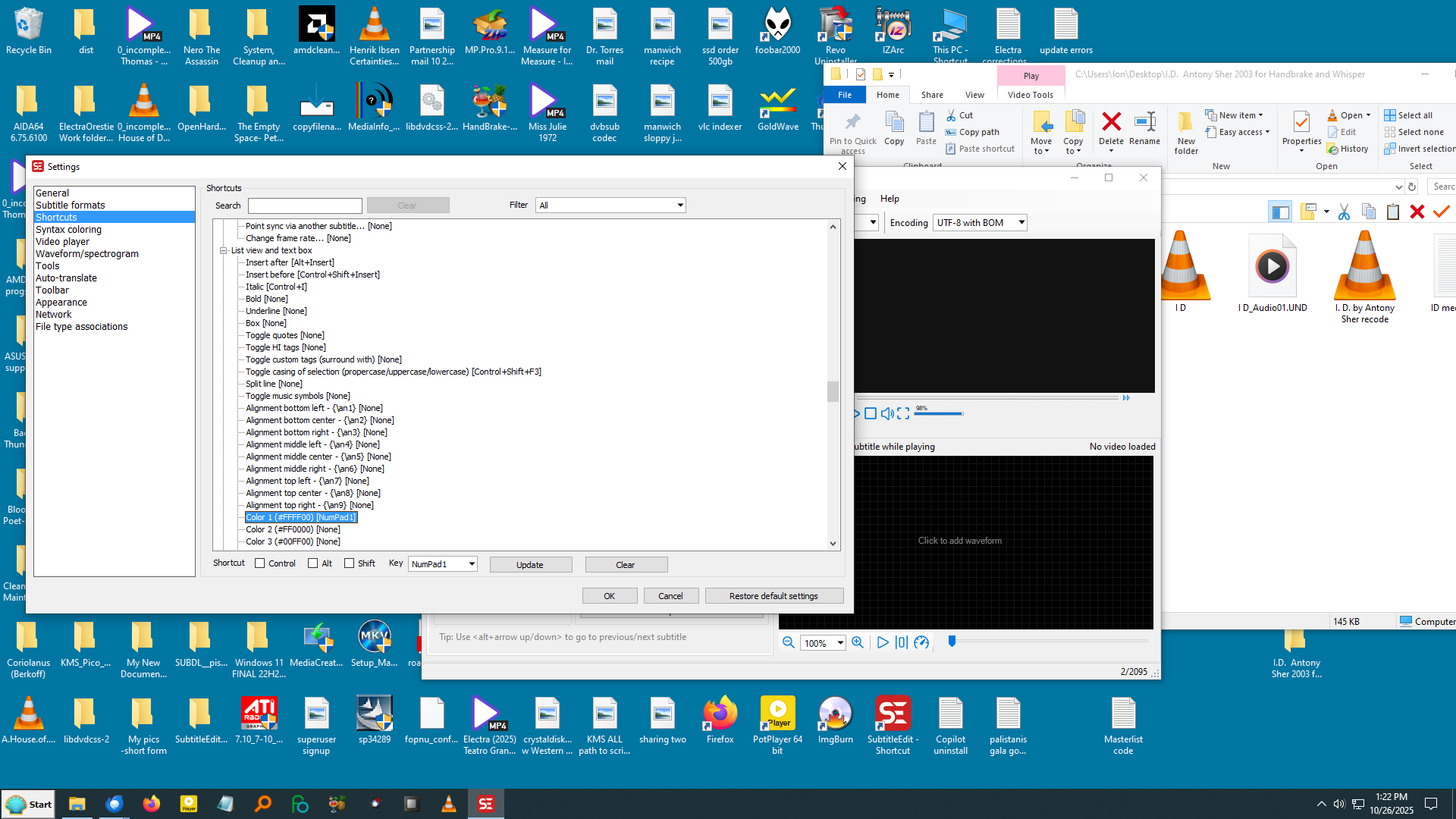Click the waveform zoom out icon
Viewport: 1456px width, 819px height.
(789, 642)
